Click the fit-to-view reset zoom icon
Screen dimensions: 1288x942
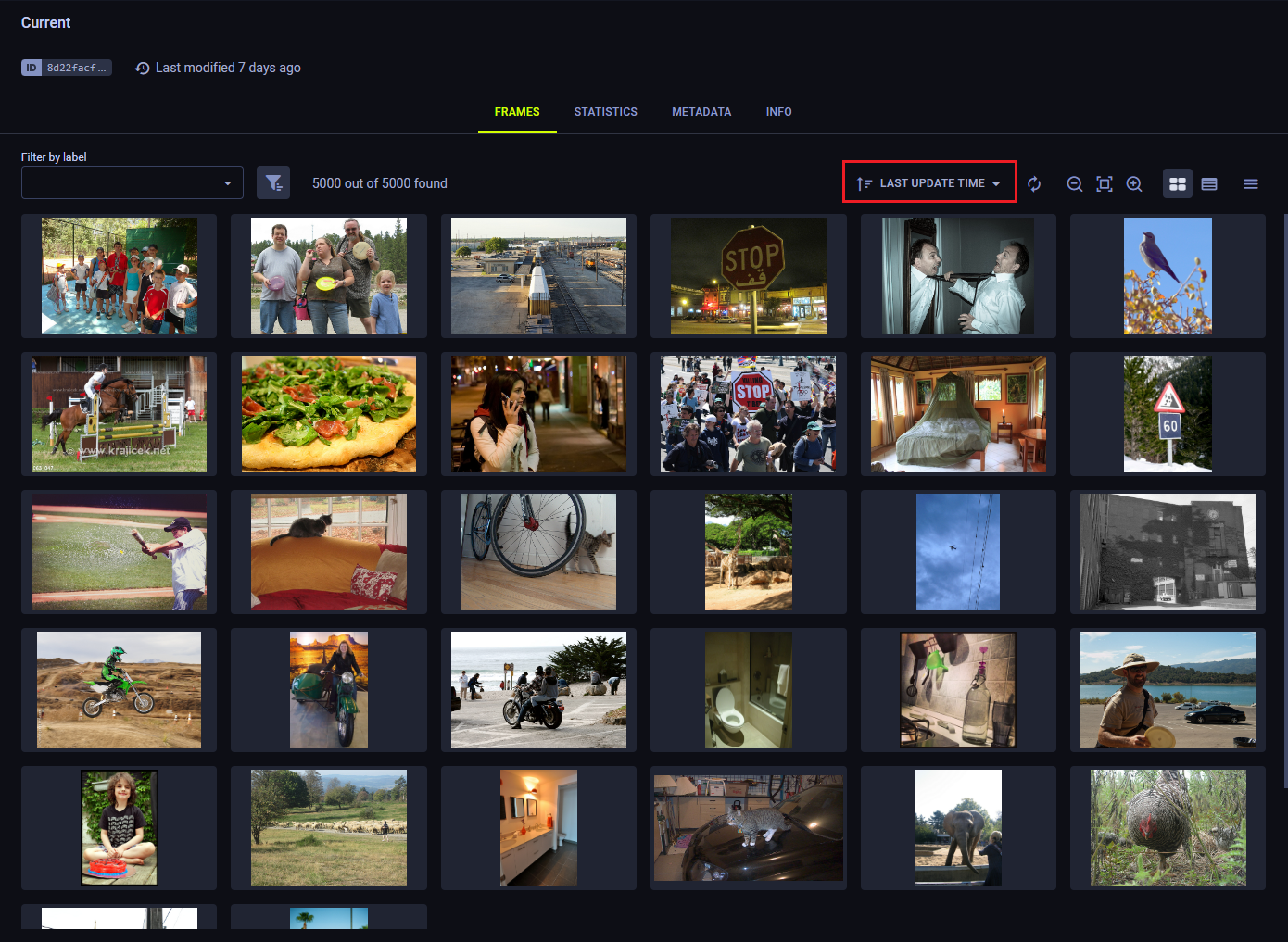[x=1105, y=184]
